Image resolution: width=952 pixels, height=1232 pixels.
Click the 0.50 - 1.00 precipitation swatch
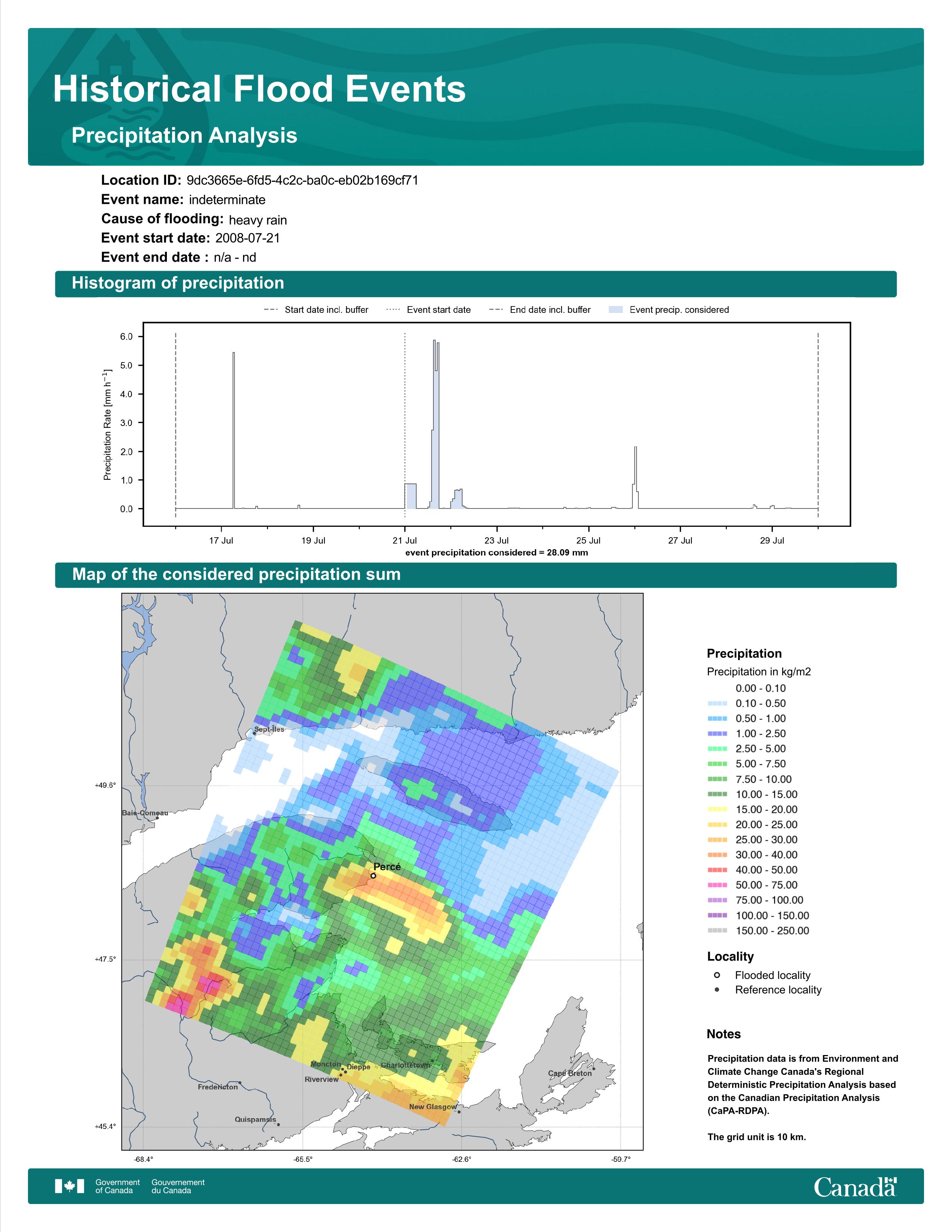(x=718, y=719)
